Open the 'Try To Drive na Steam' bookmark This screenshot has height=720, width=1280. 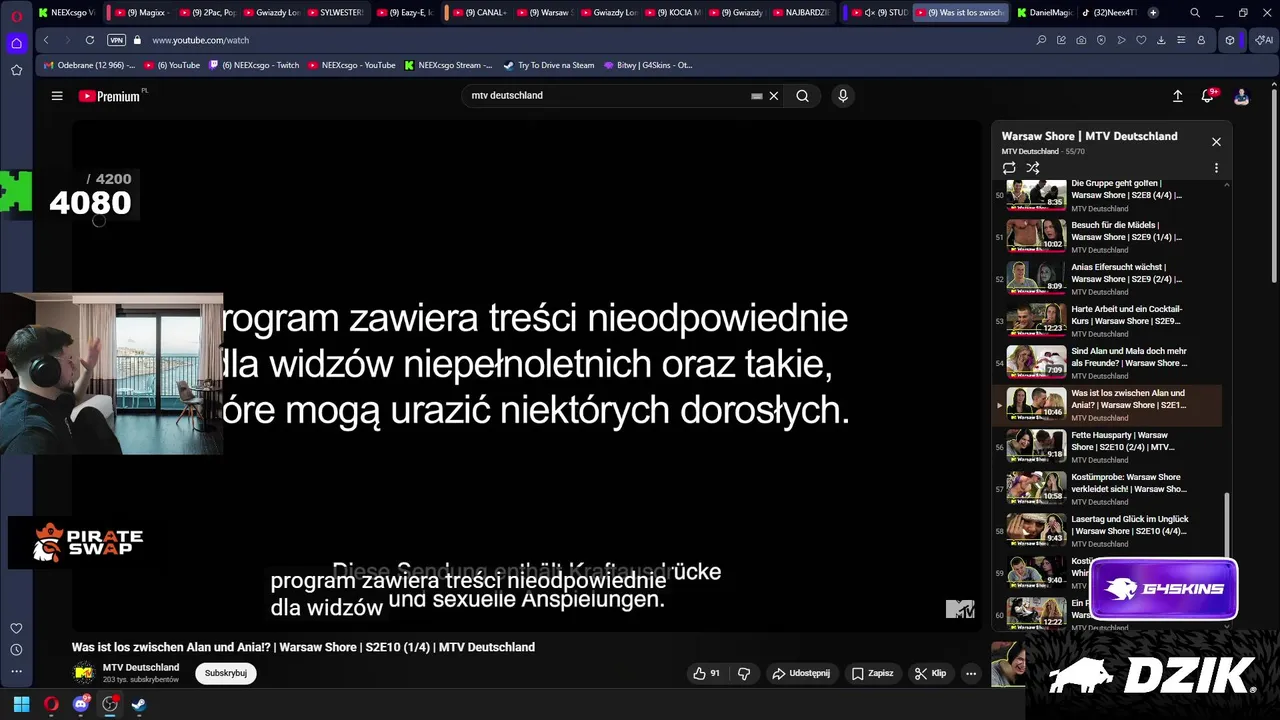point(549,65)
